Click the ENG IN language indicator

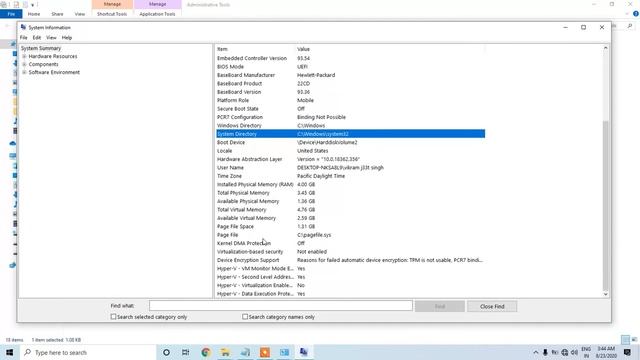[586, 352]
